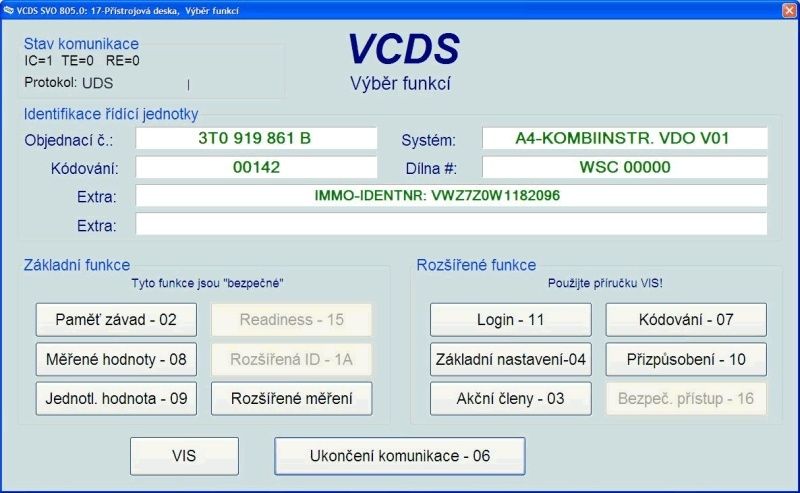This screenshot has width=800, height=493.
Task: Click the VCDS application icon in title bar
Action: (x=9, y=9)
